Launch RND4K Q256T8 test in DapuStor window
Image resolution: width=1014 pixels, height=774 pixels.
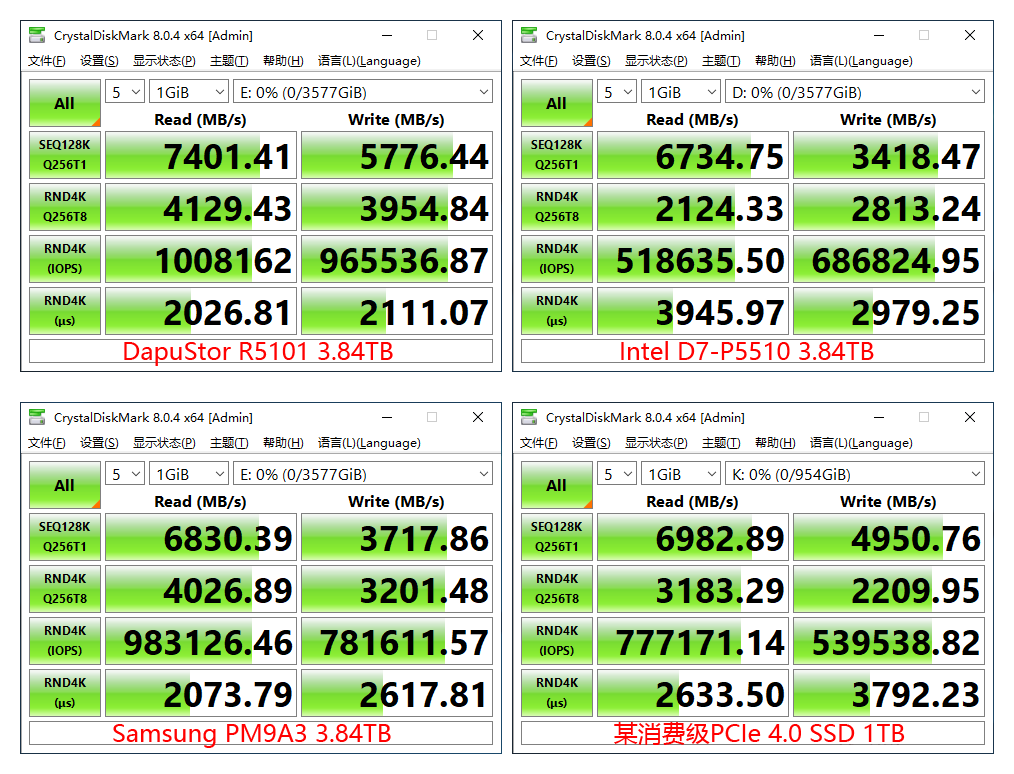[65, 207]
